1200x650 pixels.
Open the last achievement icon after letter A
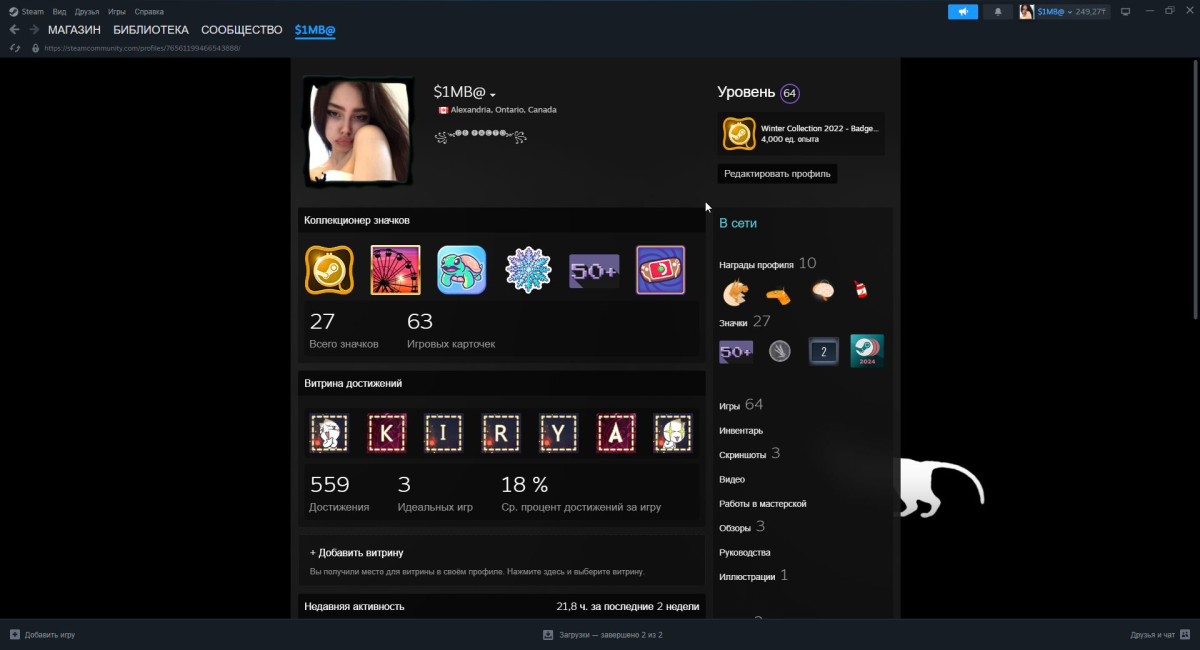pyautogui.click(x=673, y=433)
